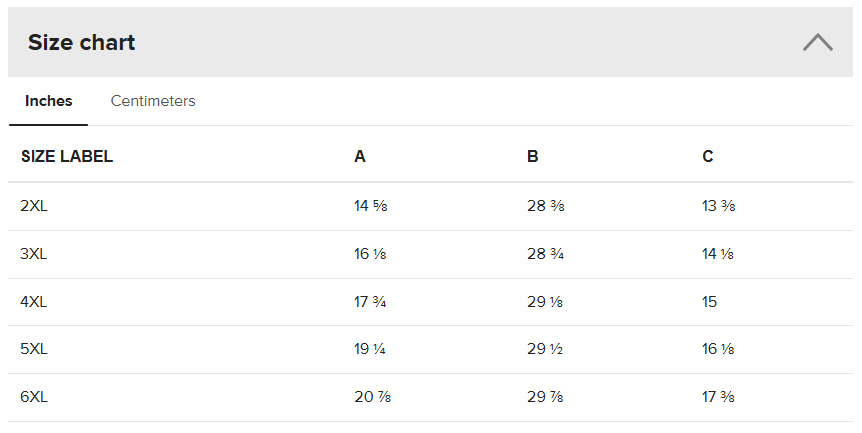Click the 2XL measurement A value 14 ⅝
Screen dimensions: 862x433
click(370, 206)
